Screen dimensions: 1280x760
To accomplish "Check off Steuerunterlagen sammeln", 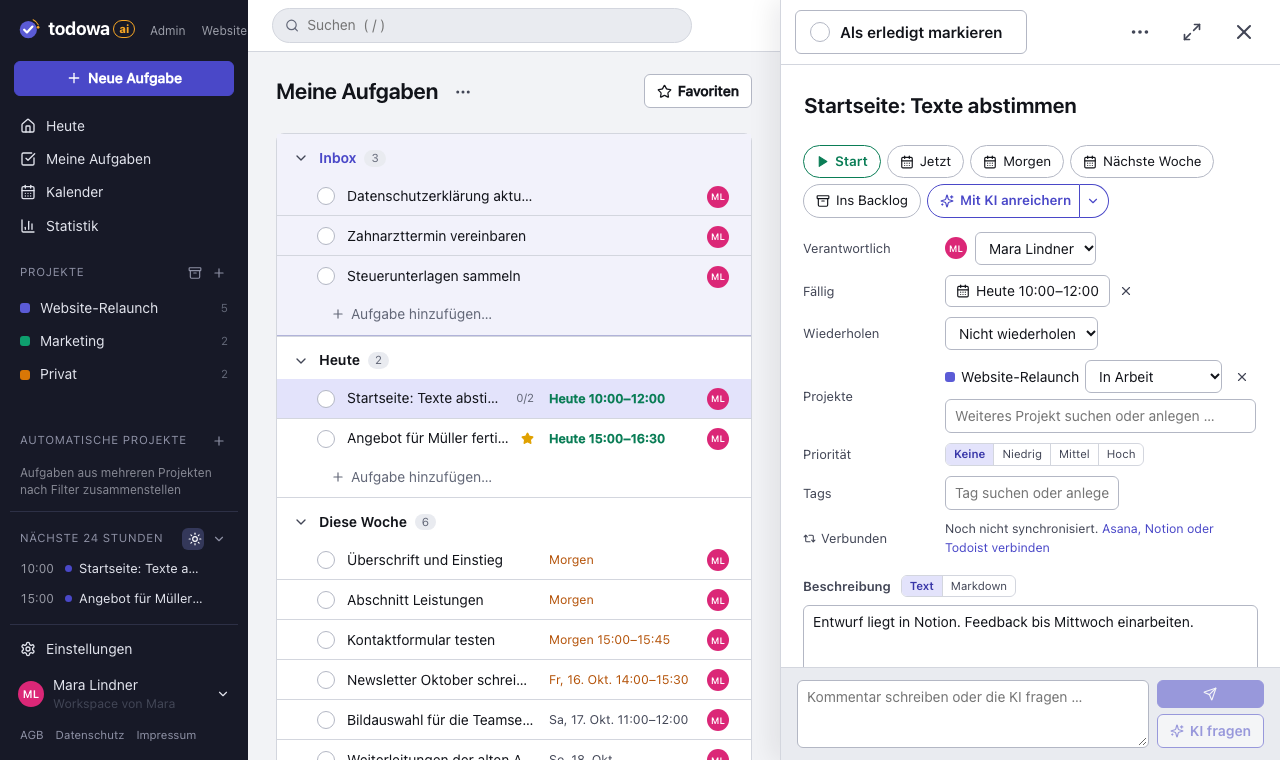I will [x=326, y=277].
